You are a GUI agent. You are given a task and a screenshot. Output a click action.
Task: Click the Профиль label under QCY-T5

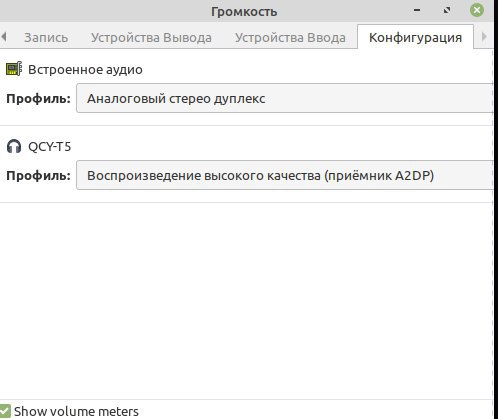pos(38,176)
